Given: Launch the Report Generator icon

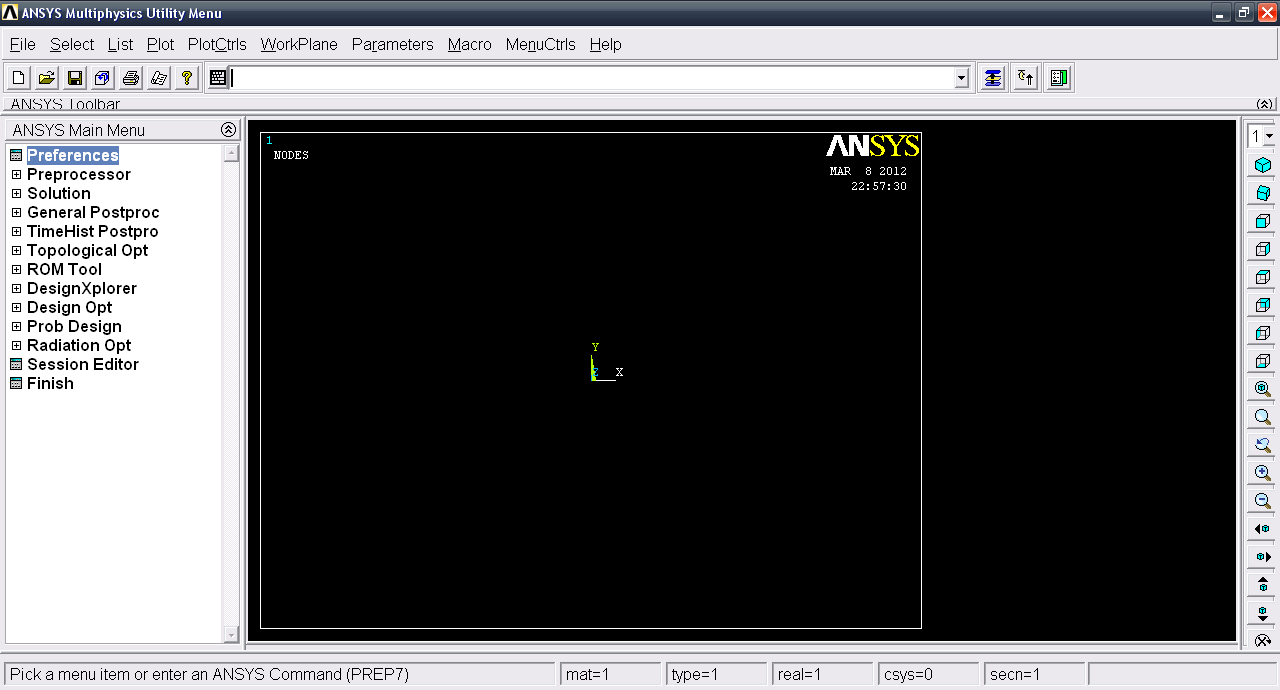Looking at the screenshot, I should 158,78.
